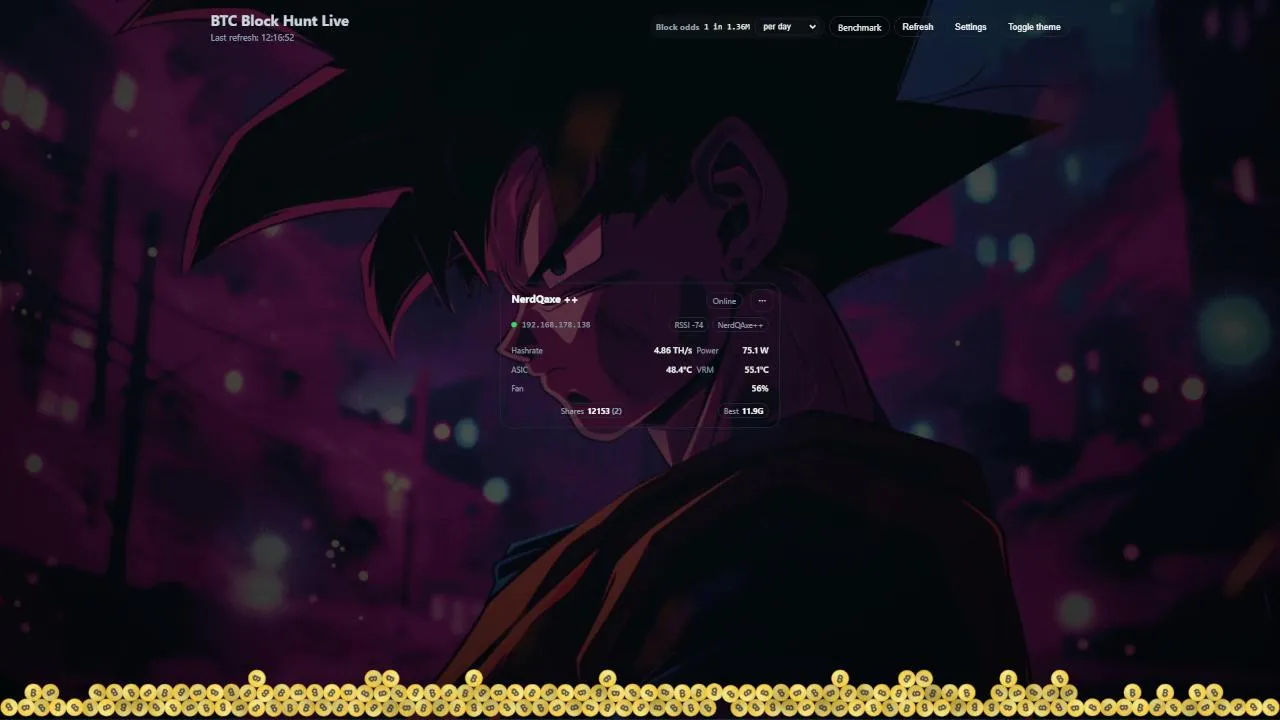Viewport: 1280px width, 720px height.
Task: Click the '1 in 1.36M' odds value
Action: point(727,27)
